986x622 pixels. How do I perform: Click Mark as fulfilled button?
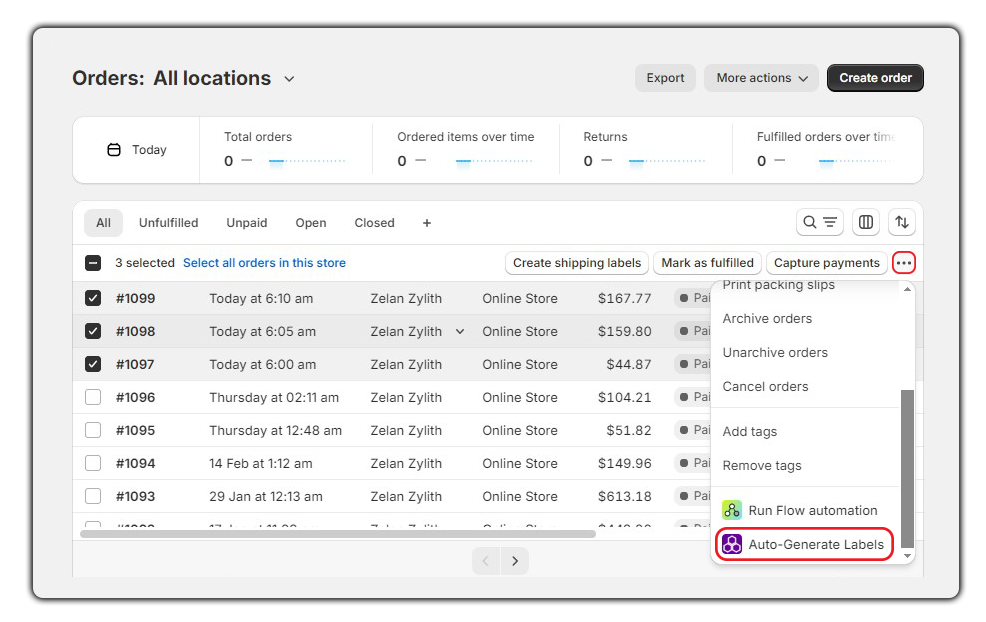[707, 263]
